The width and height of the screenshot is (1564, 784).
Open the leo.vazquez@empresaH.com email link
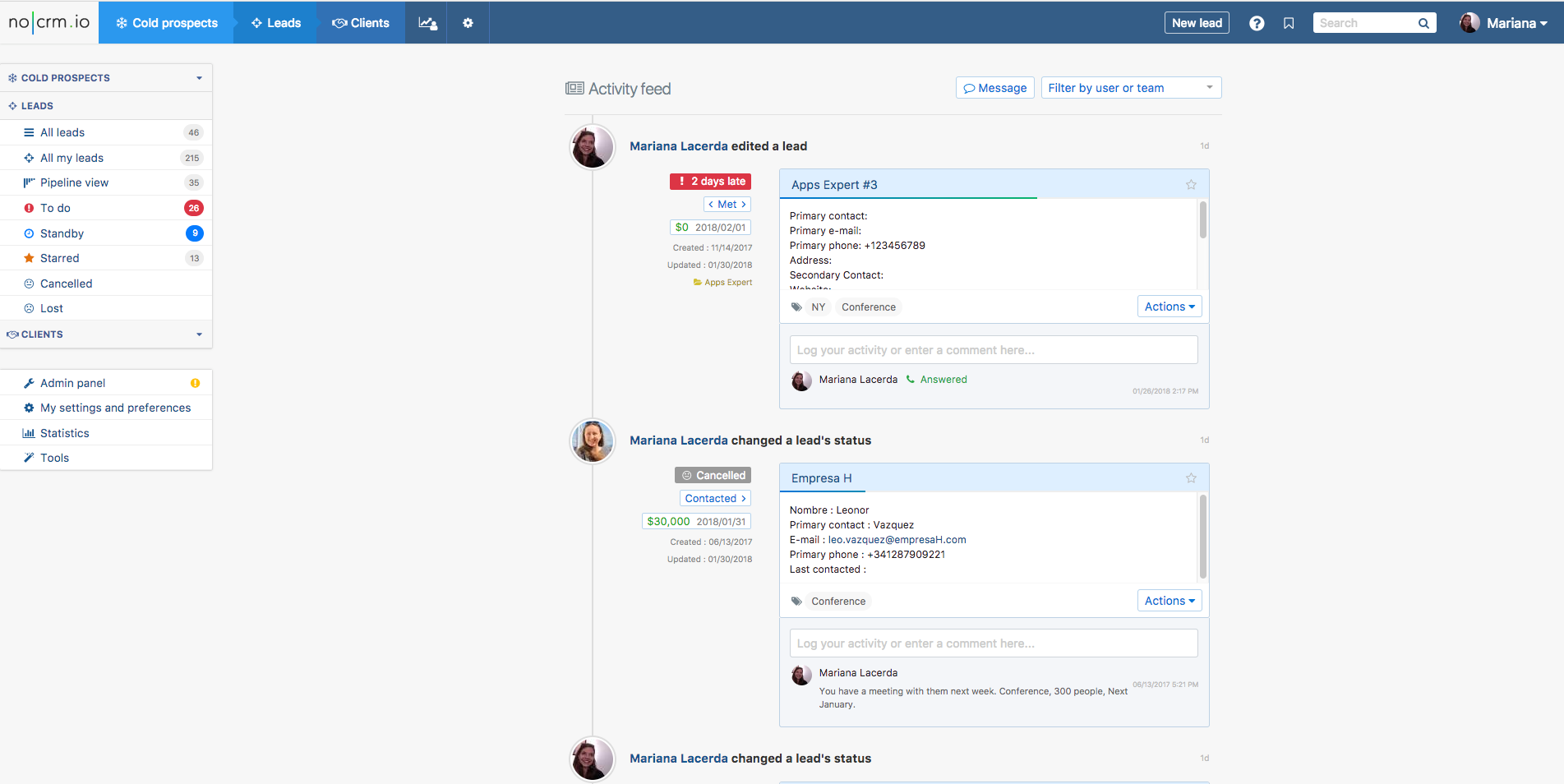[897, 540]
